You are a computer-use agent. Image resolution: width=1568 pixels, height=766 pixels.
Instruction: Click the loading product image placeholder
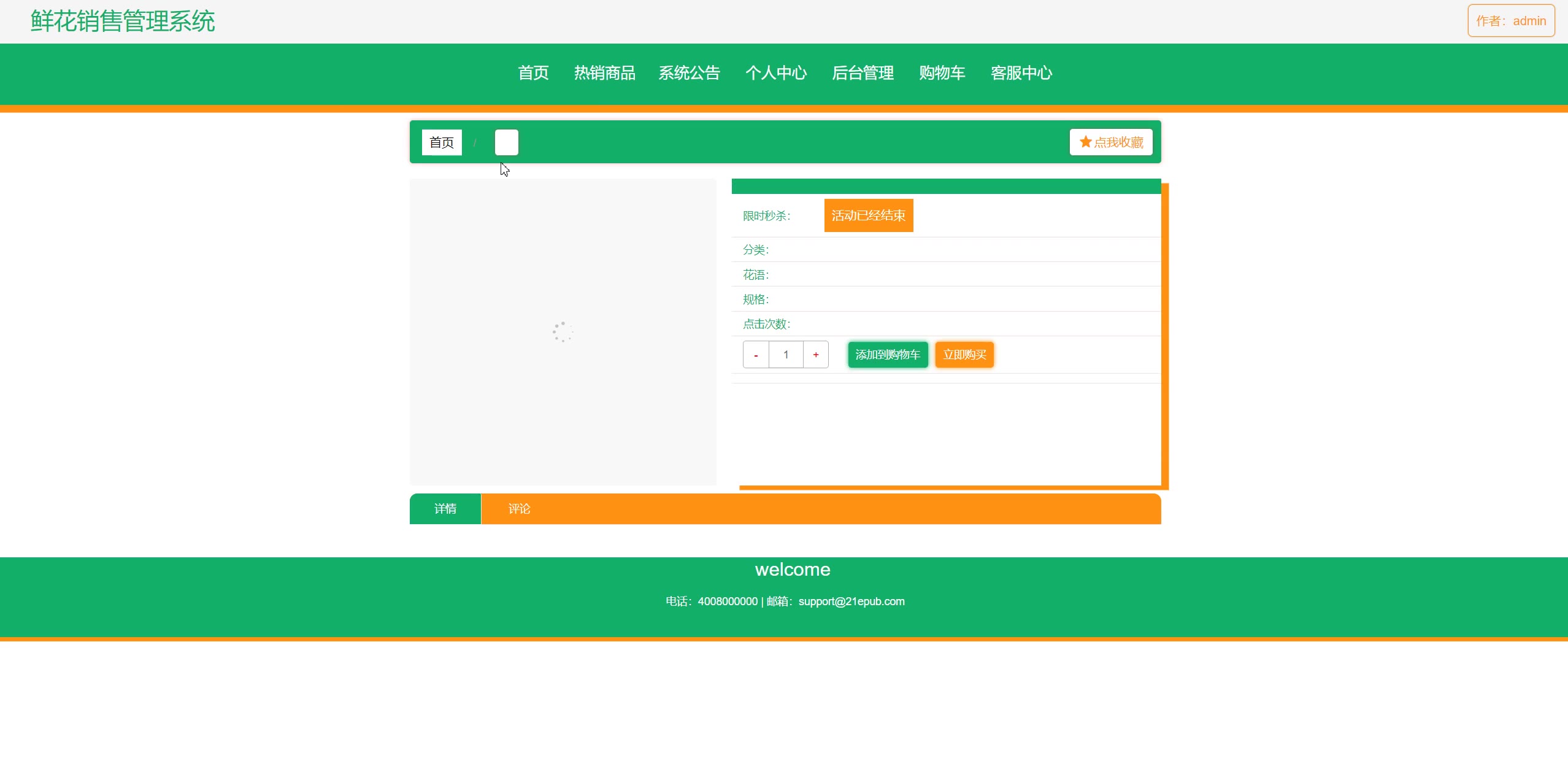[x=563, y=332]
